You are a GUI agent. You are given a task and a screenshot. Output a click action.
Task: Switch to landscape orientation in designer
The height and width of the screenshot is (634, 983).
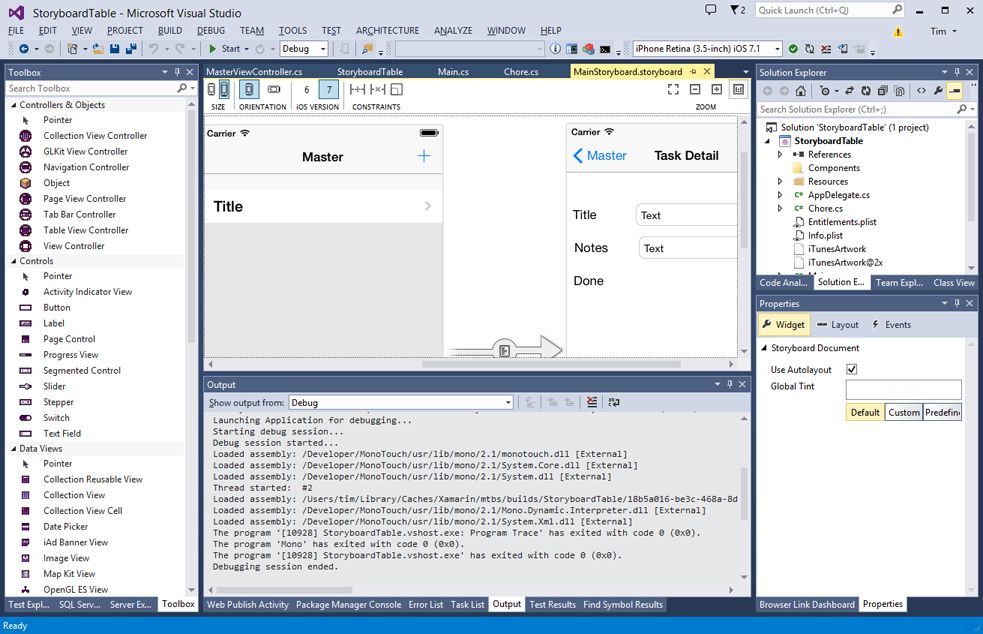pos(274,90)
